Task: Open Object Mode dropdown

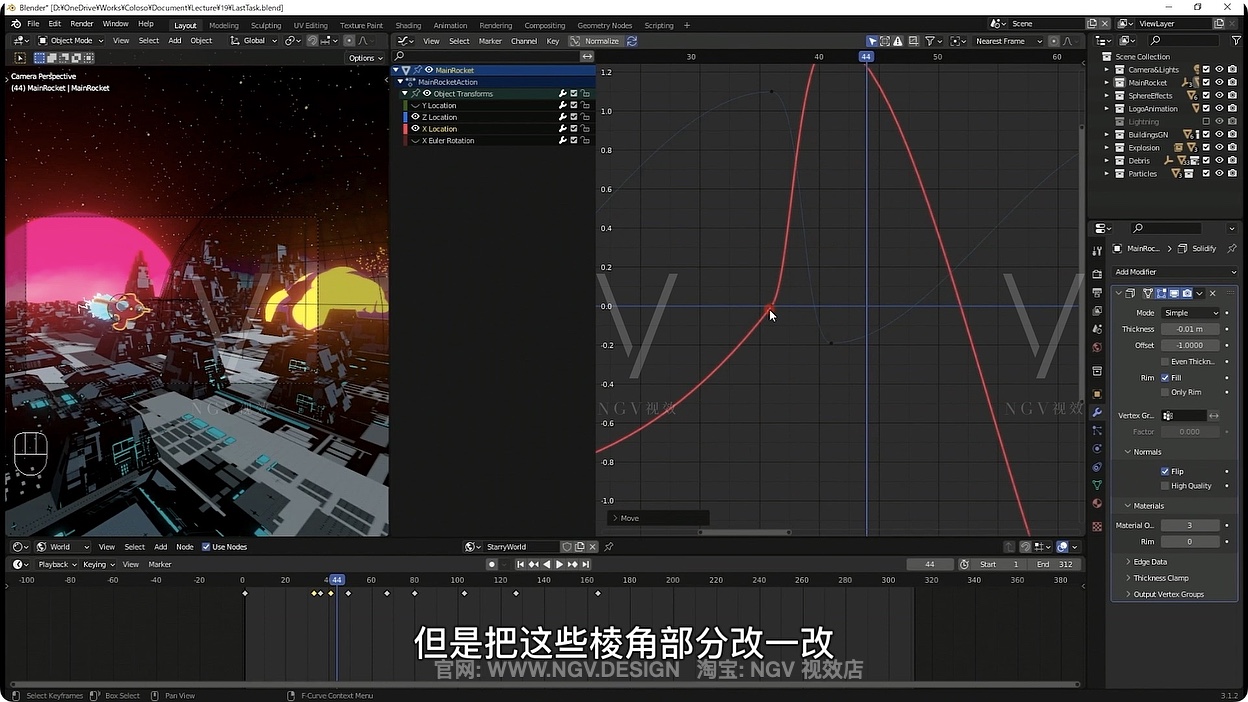Action: click(x=70, y=40)
